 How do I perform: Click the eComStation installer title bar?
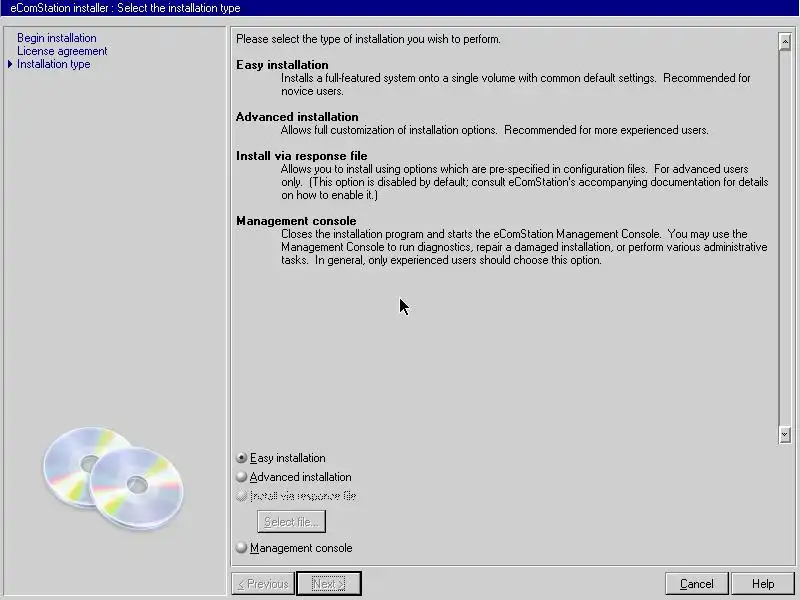coord(400,8)
